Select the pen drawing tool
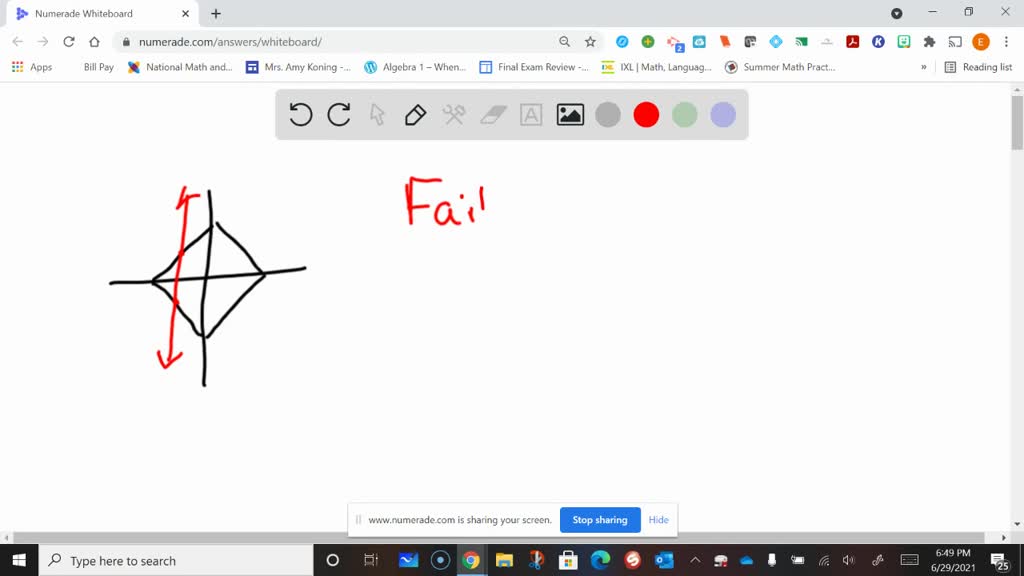The width and height of the screenshot is (1024, 576). tap(415, 115)
